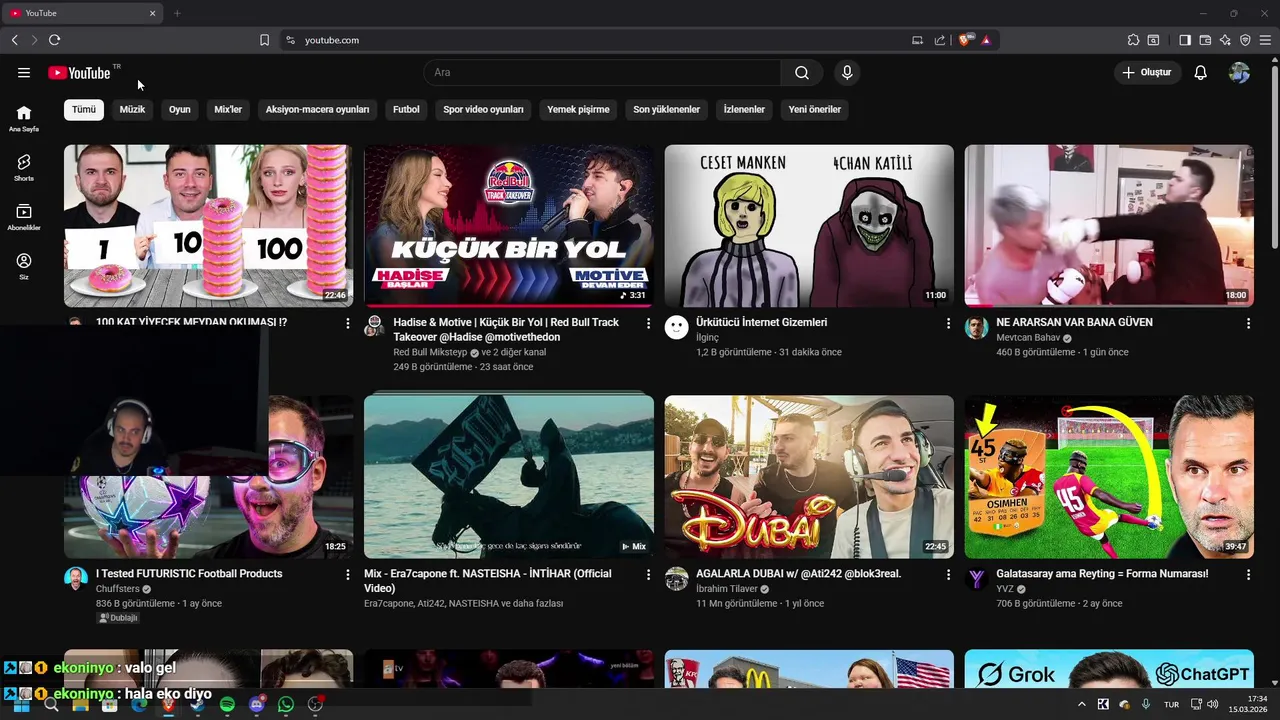Select the Oyun filter chip
The image size is (1280, 720).
pyautogui.click(x=179, y=109)
